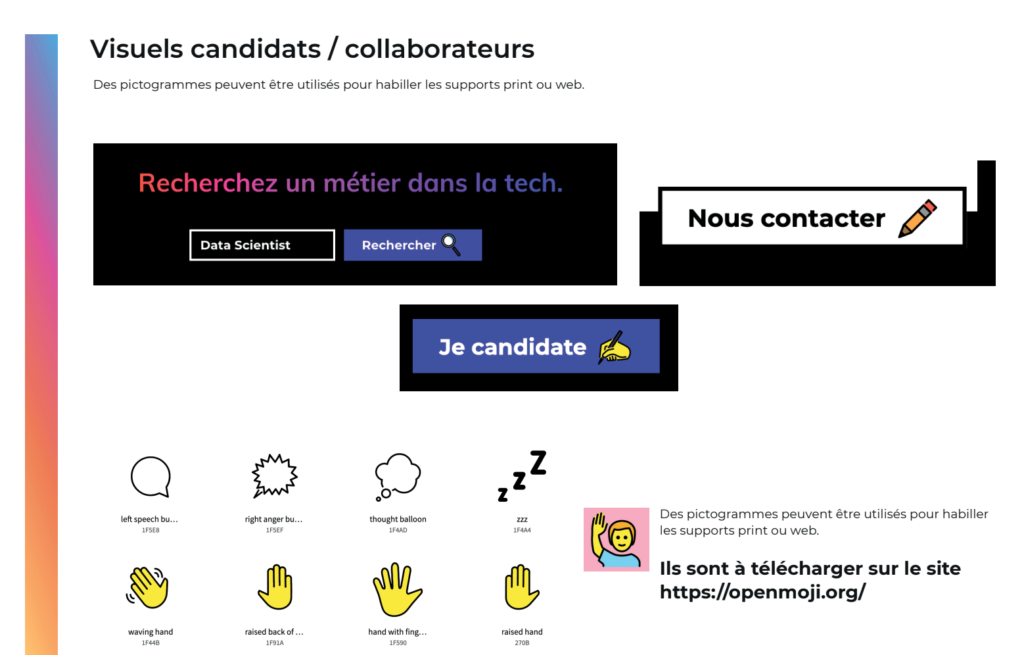Click the Recherchez un métier dans la tech heading
Screen dimensions: 1024x655
pos(350,184)
